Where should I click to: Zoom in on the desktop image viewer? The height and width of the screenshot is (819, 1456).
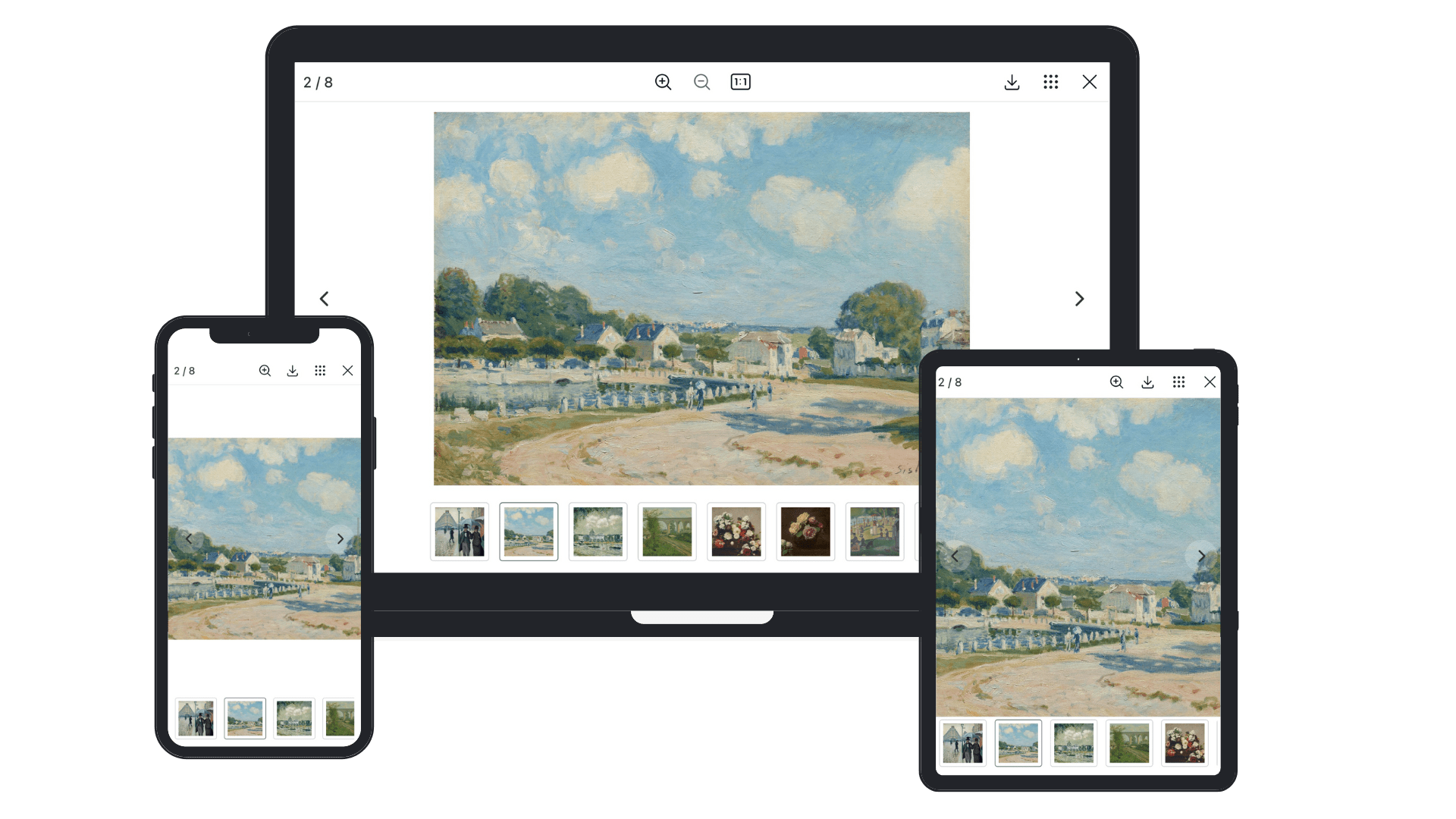click(663, 82)
